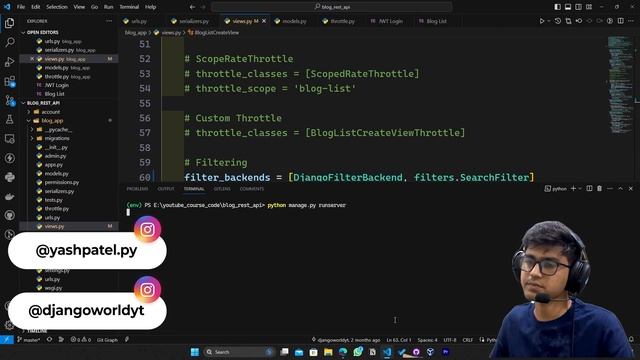Open the Terminal menu
Screen dimensions: 640x360
coord(129,7)
